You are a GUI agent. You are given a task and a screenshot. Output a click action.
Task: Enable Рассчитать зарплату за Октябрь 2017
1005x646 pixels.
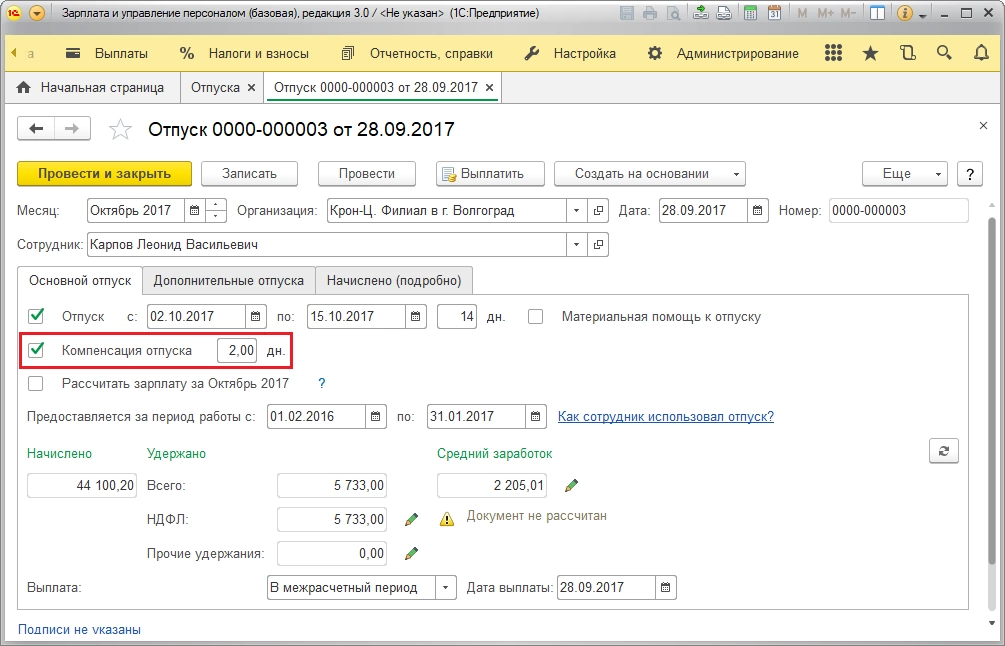point(36,383)
